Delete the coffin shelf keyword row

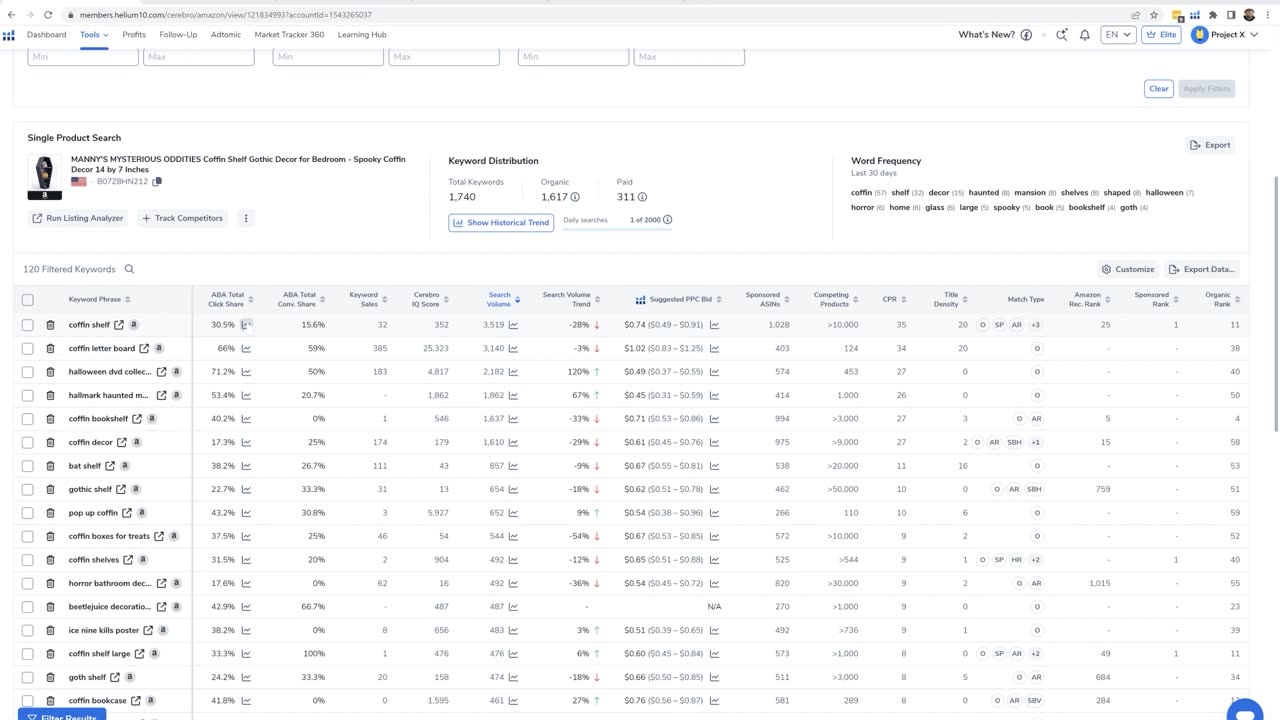(x=50, y=325)
